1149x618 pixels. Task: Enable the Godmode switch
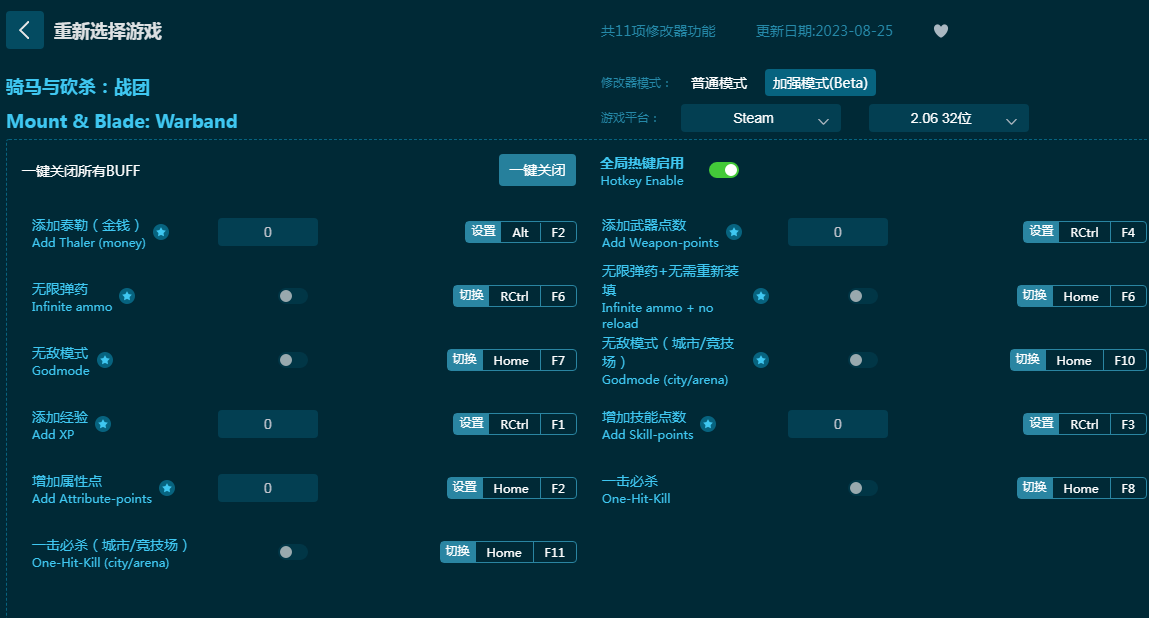[292, 360]
